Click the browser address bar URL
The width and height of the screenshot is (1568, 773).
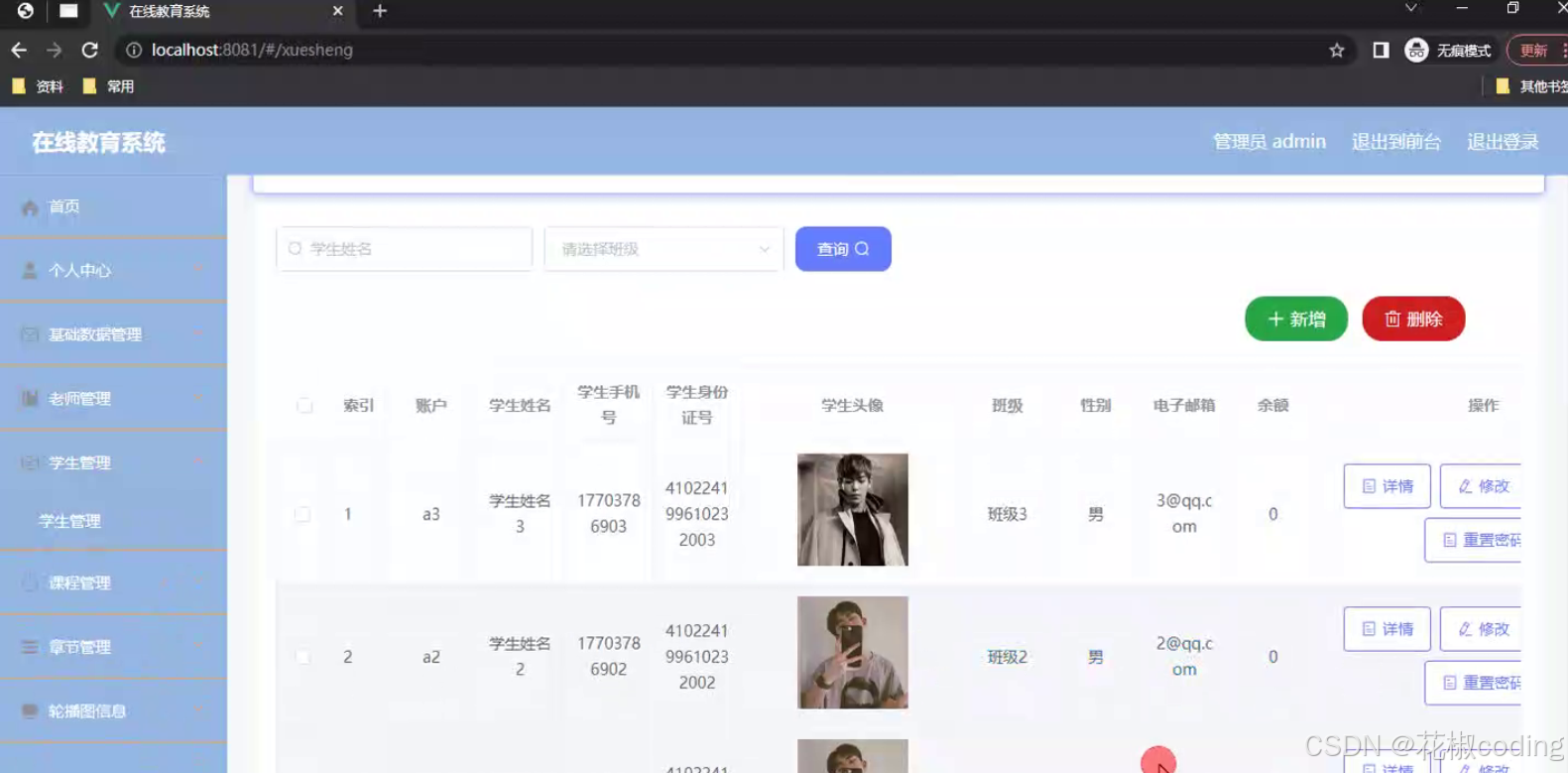pyautogui.click(x=252, y=50)
